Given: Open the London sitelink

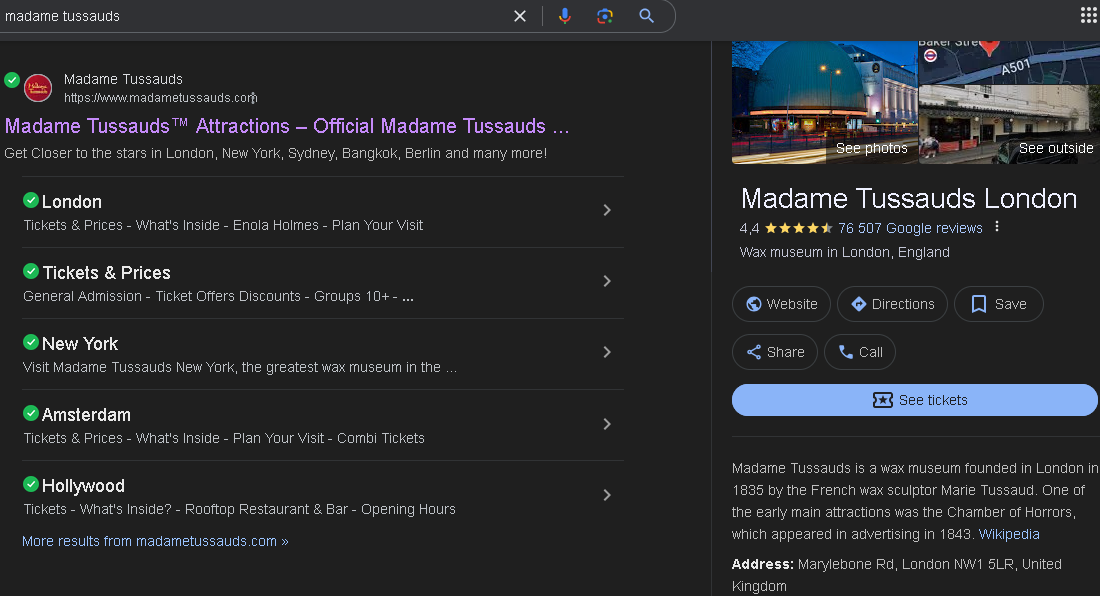Looking at the screenshot, I should point(72,202).
